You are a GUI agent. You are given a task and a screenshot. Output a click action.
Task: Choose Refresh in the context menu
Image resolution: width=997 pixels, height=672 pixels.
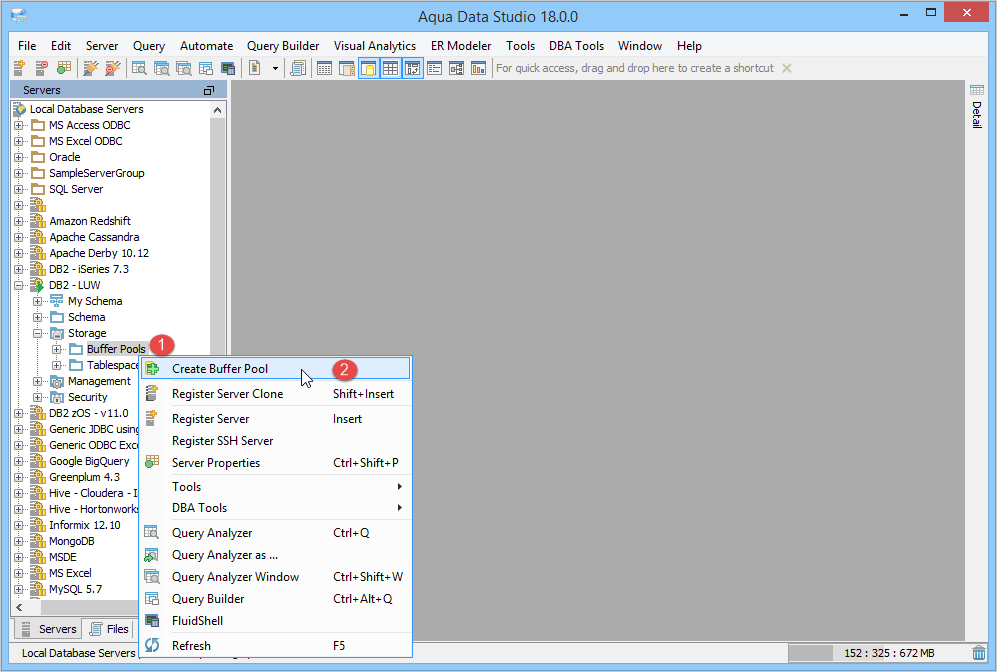click(x=276, y=645)
